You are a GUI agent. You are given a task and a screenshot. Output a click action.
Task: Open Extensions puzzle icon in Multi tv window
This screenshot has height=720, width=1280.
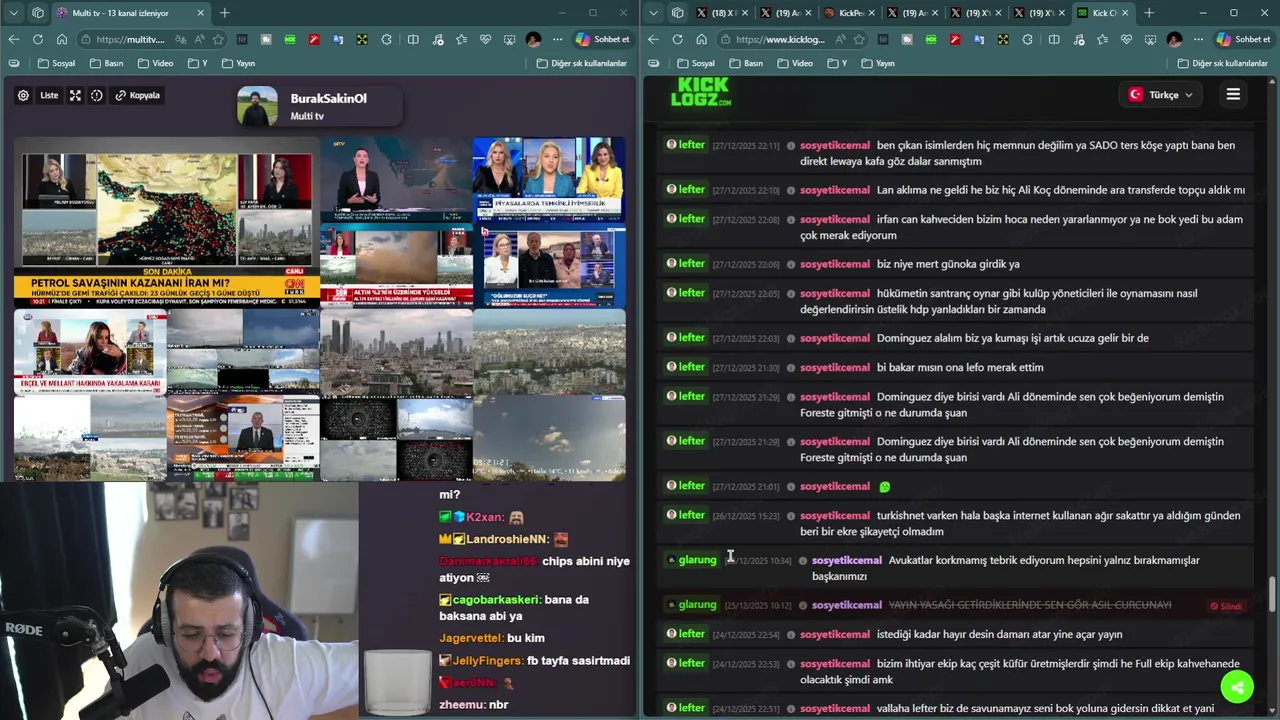click(x=386, y=39)
